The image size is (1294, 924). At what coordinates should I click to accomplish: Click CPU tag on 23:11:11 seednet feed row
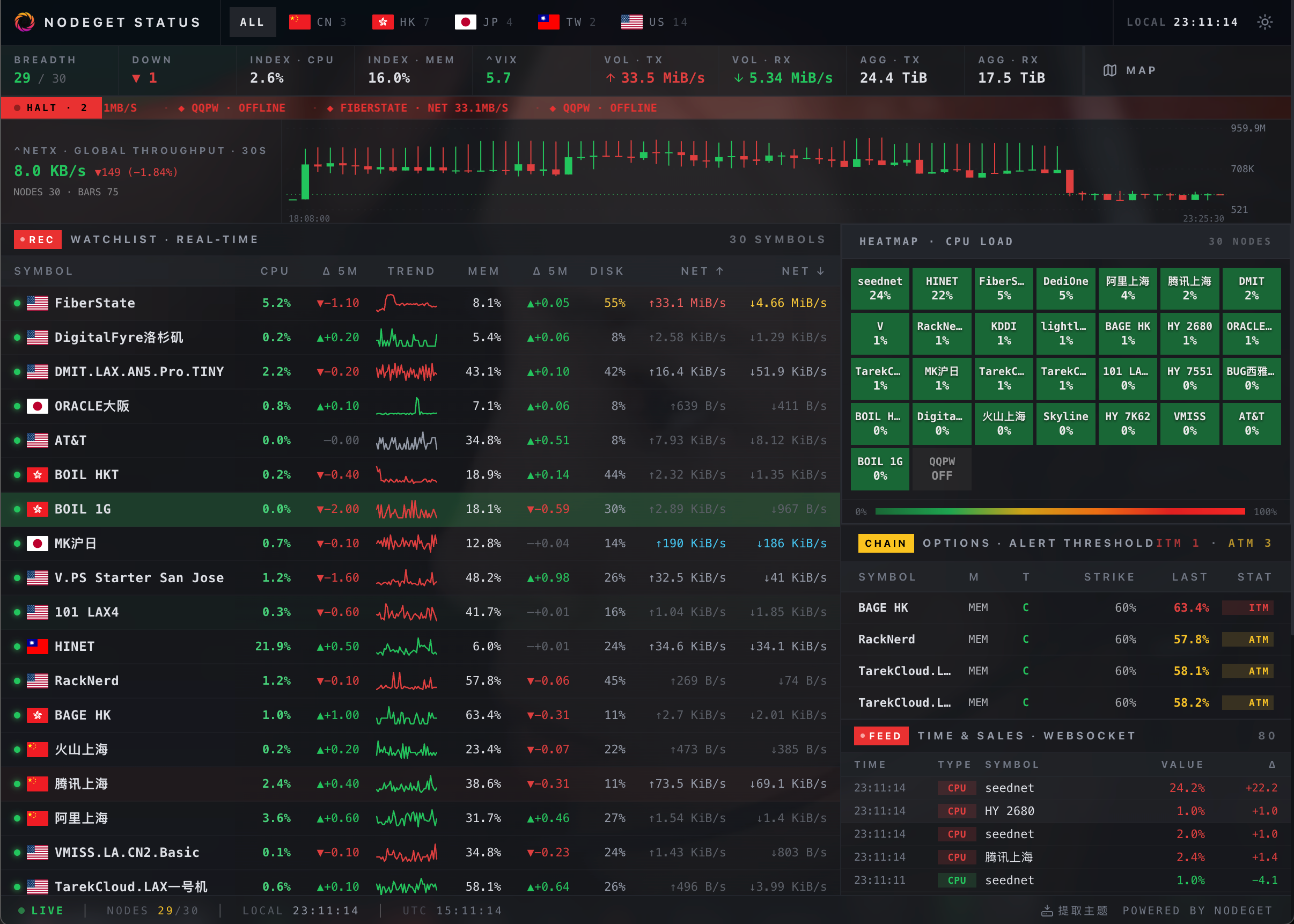tap(957, 881)
